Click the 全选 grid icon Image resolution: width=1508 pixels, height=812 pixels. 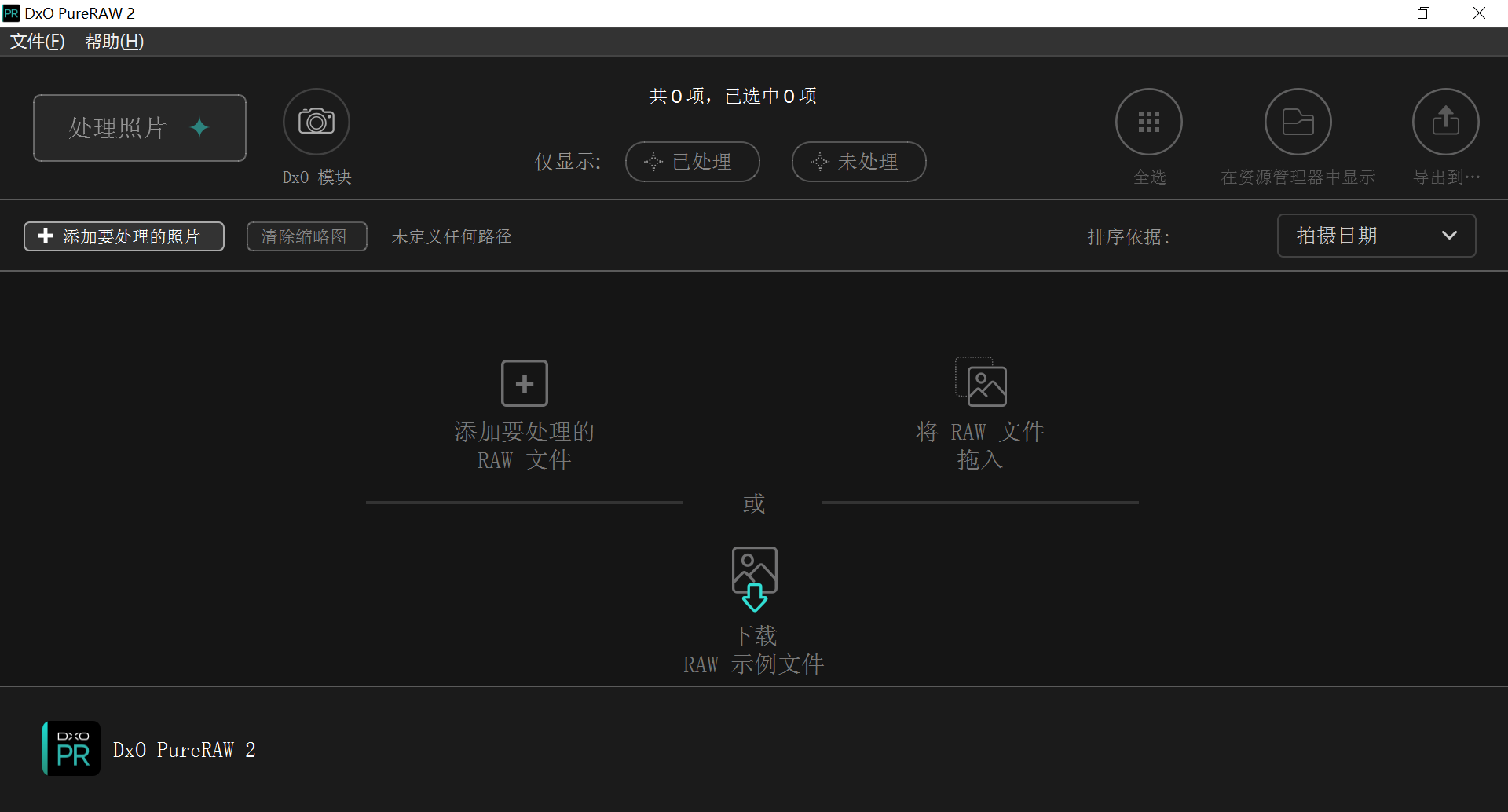click(1149, 122)
